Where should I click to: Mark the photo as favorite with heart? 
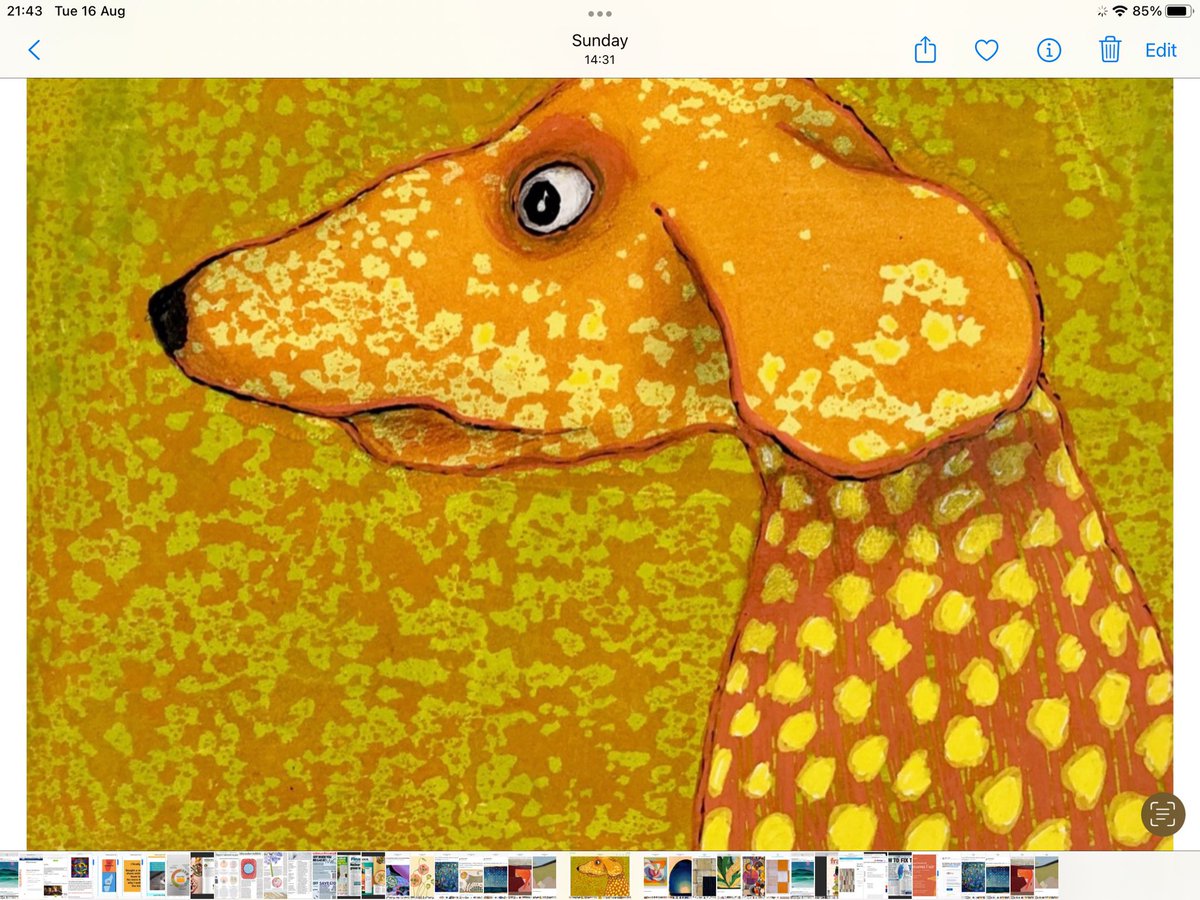987,50
